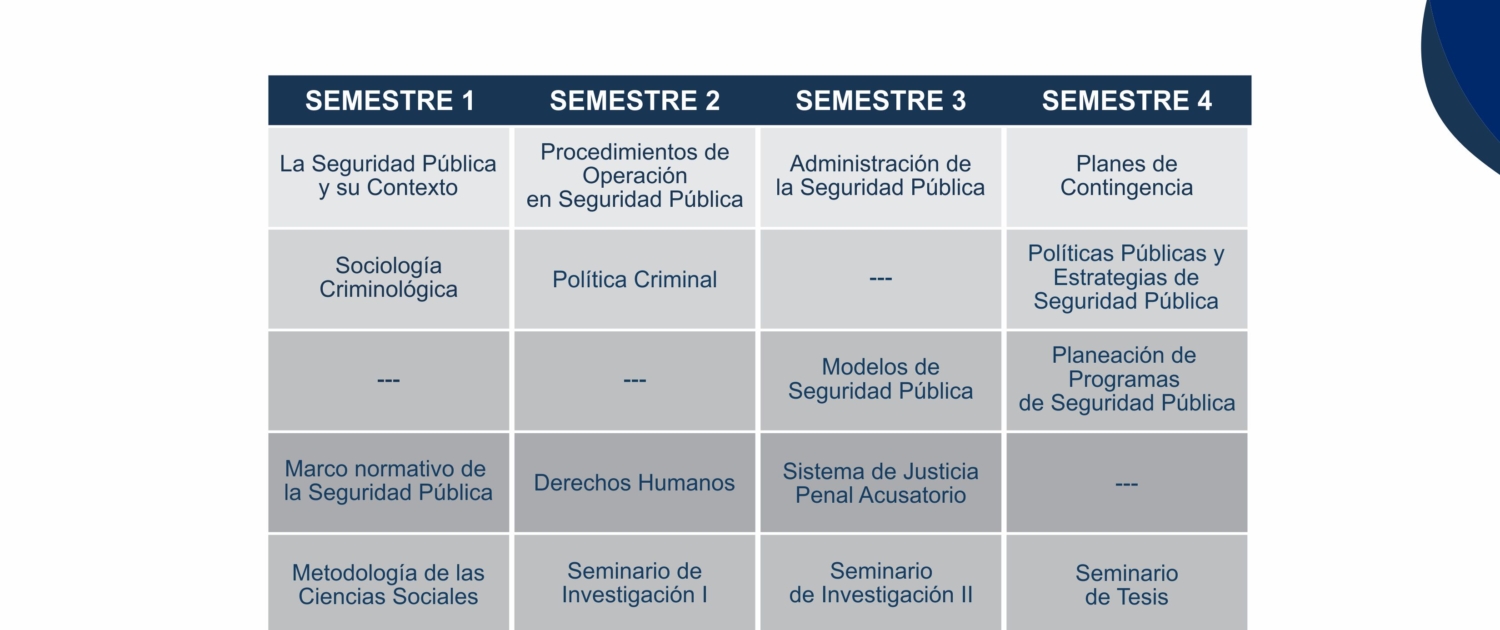Click the SEMESTRE 1 column header
The width and height of the screenshot is (1500, 630).
(389, 101)
